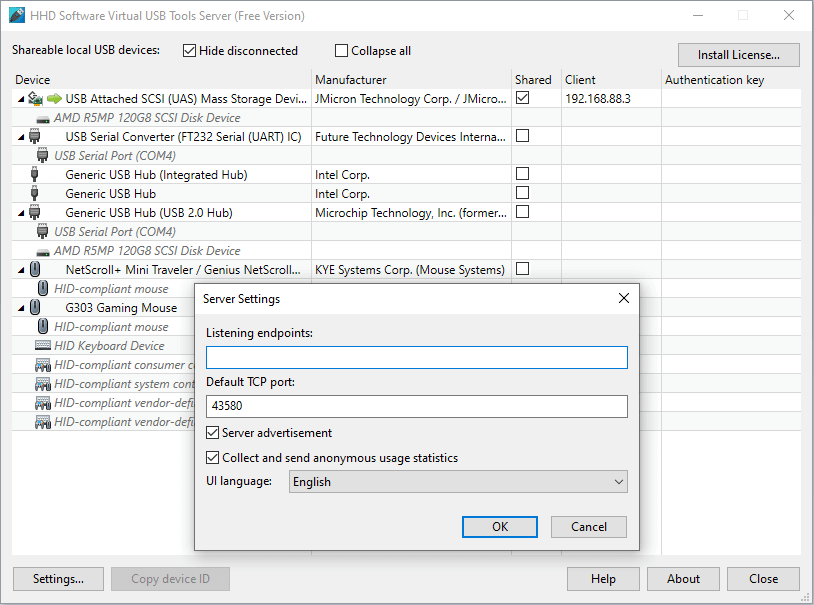Click HID Keyboard Device keyboard icon

coord(43,345)
